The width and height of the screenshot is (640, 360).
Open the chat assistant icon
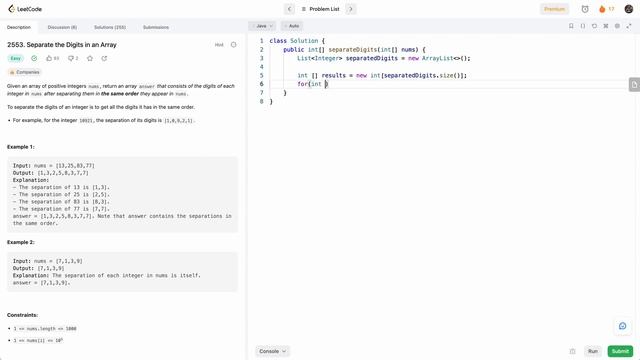[x=622, y=326]
